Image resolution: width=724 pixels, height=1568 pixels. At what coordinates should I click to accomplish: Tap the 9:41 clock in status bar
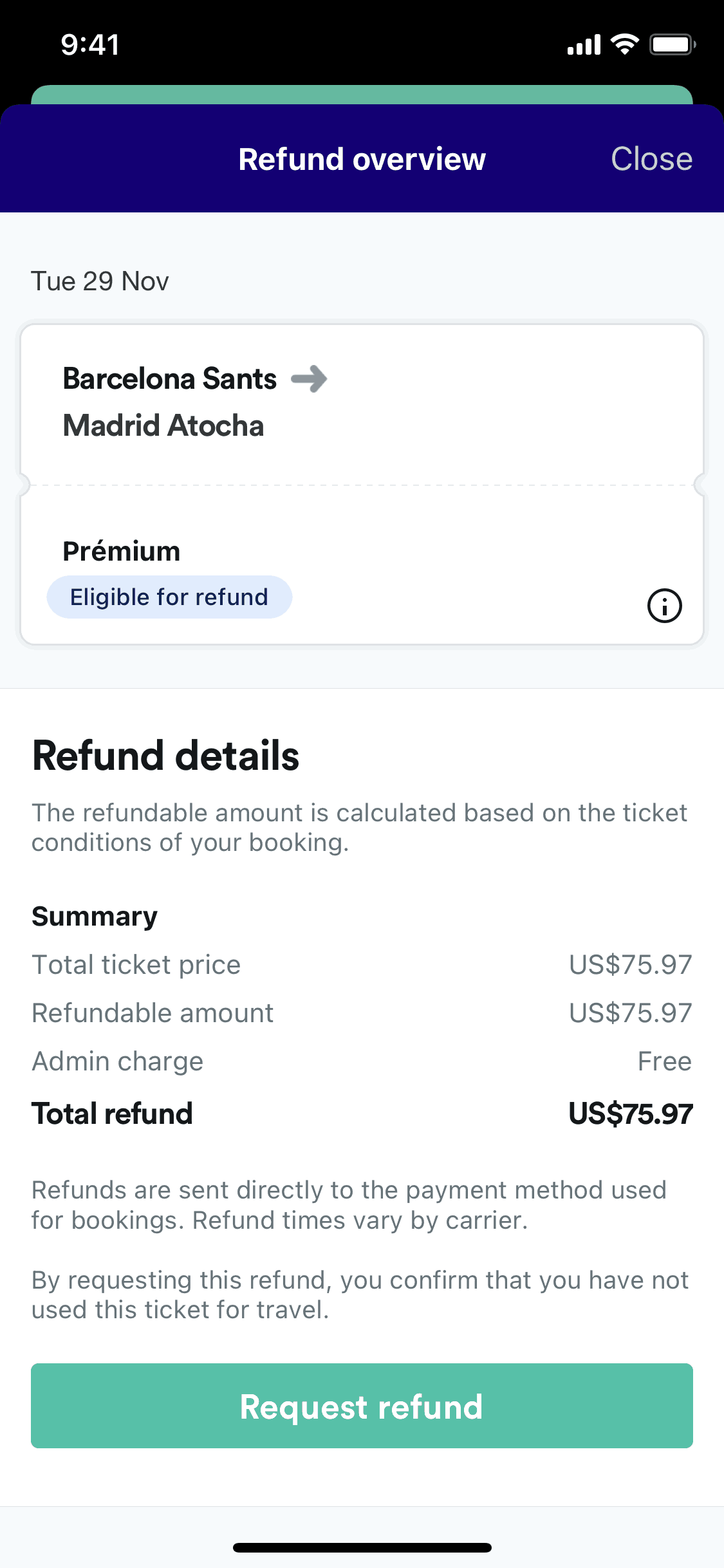click(x=90, y=44)
